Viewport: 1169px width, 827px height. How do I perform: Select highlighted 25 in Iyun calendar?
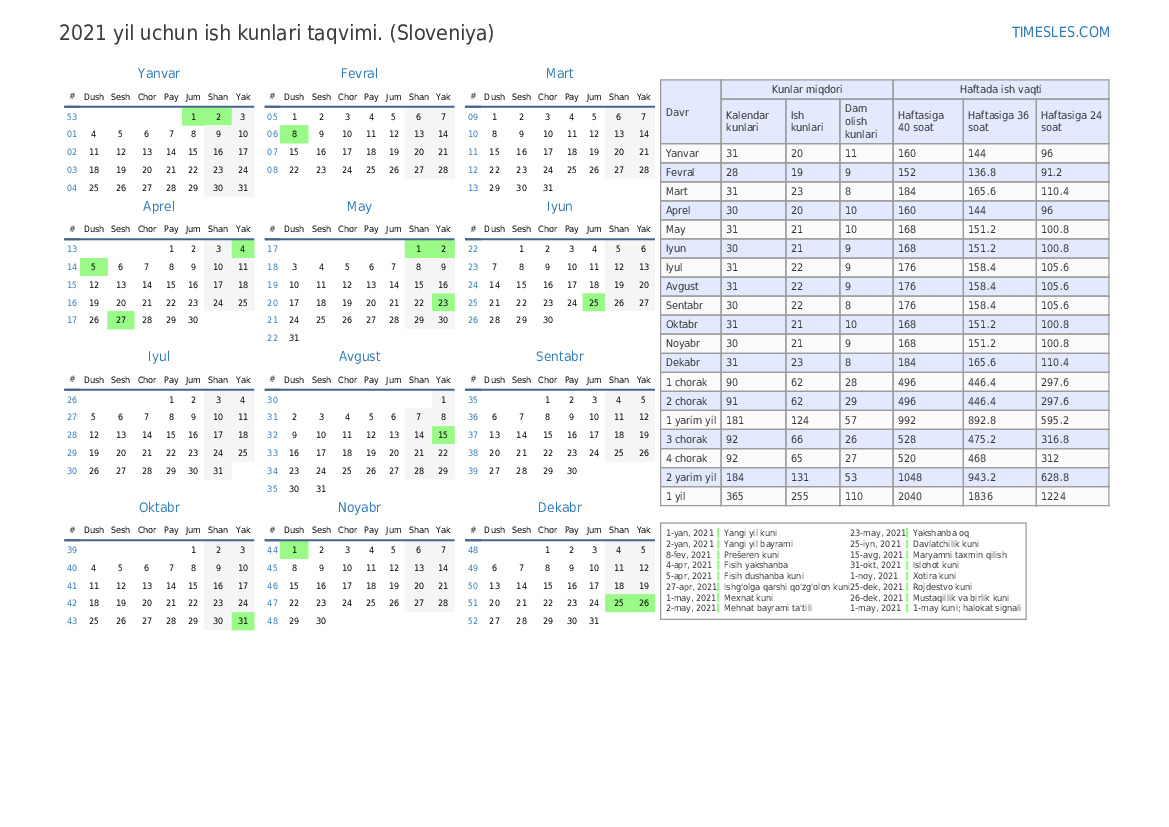pyautogui.click(x=594, y=303)
